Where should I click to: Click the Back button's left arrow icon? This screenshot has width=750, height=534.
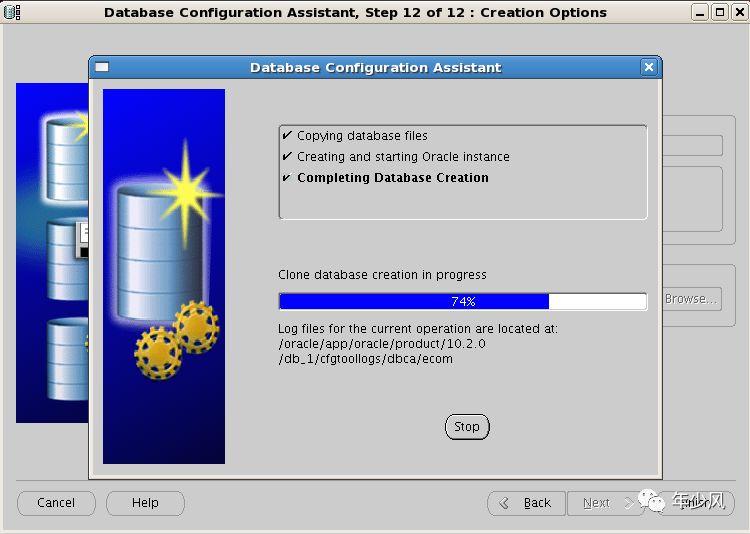pos(504,503)
